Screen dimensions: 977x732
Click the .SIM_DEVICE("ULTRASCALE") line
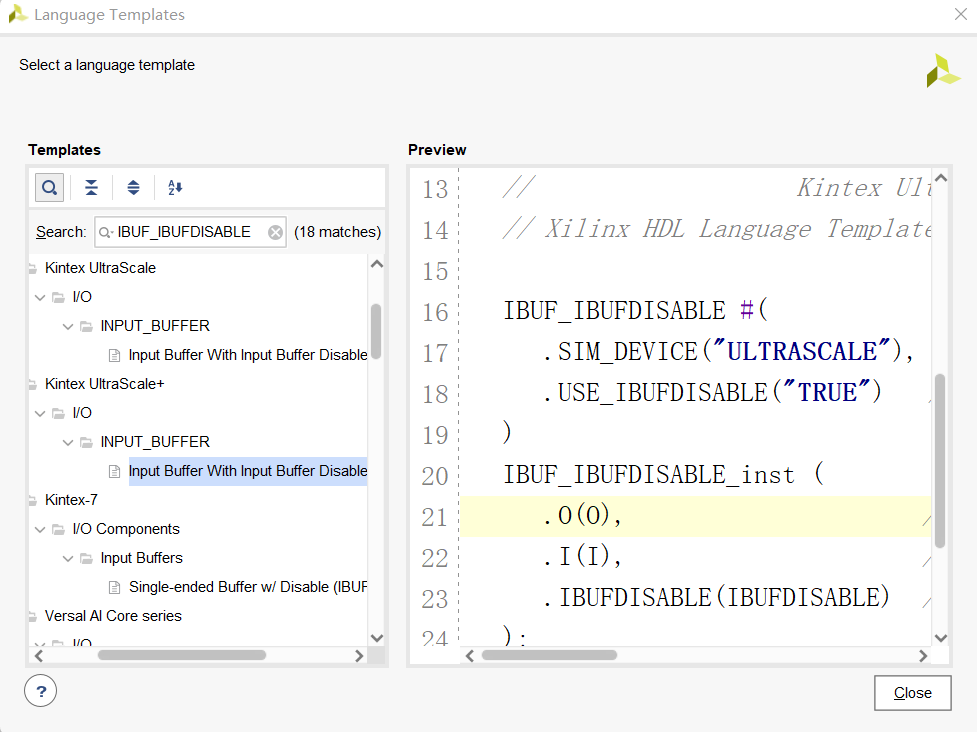tap(728, 351)
